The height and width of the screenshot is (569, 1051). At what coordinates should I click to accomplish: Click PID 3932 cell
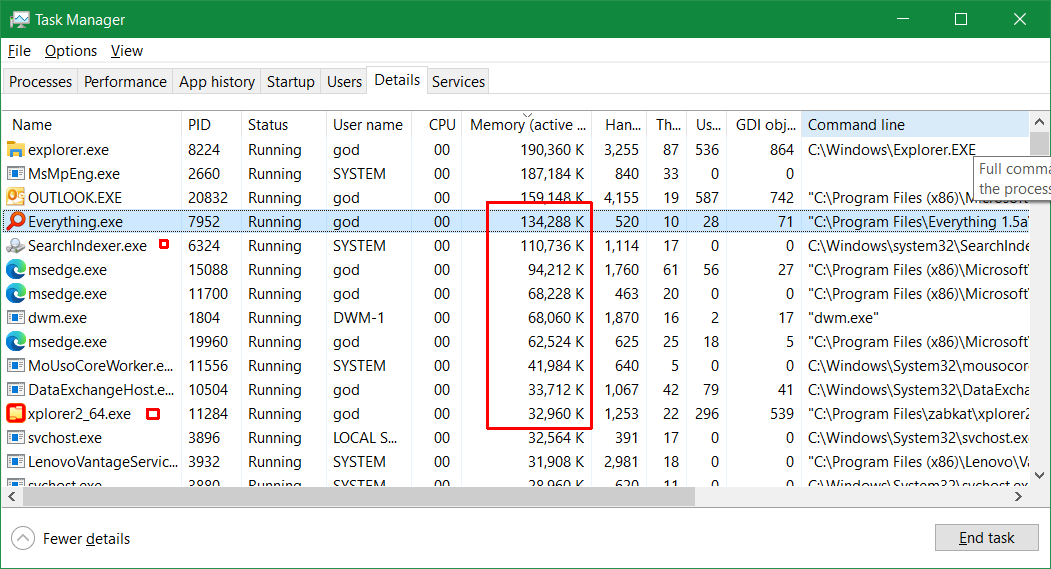coord(204,462)
